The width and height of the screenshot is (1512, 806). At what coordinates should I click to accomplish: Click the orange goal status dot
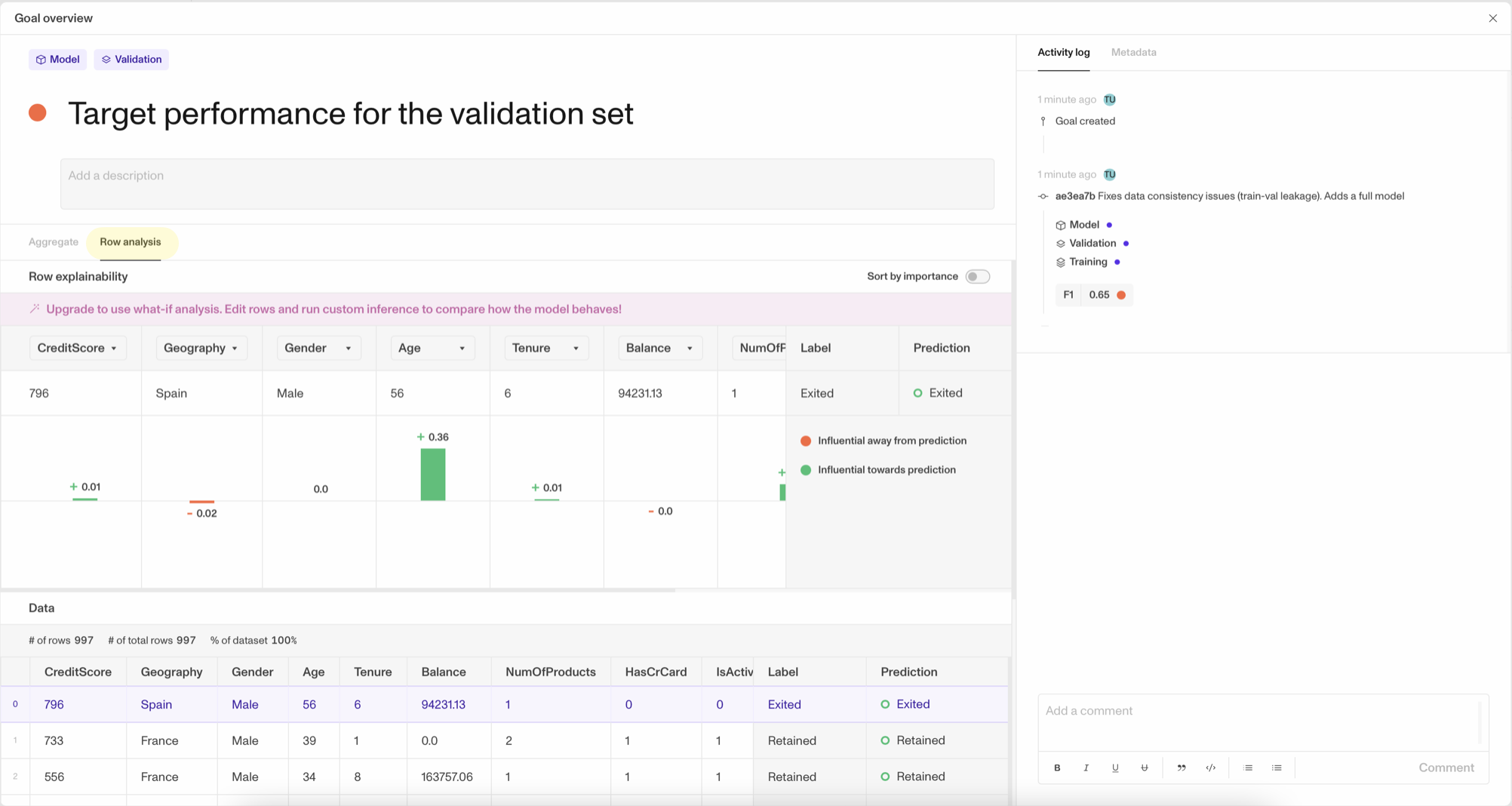coord(38,113)
